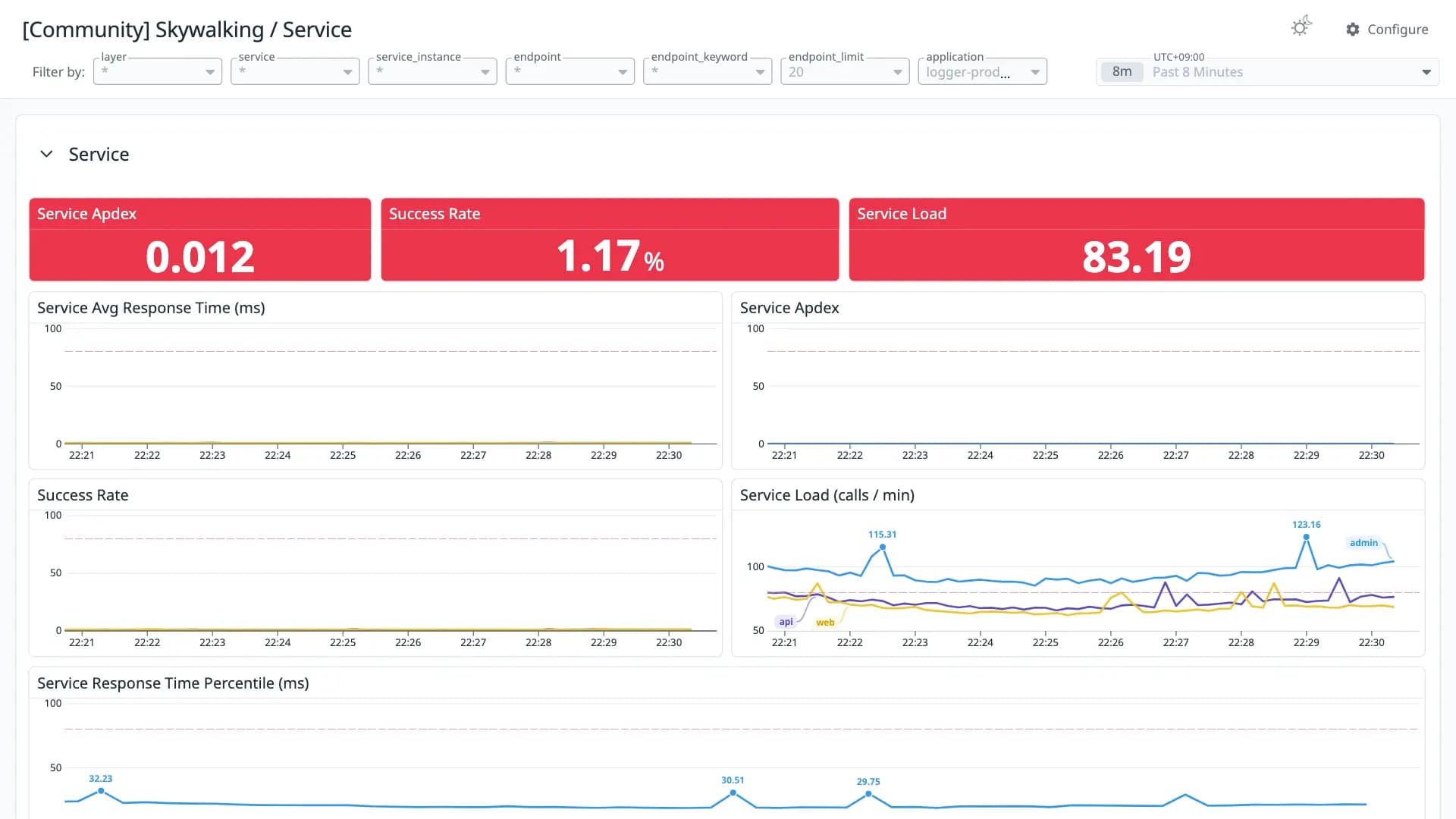The height and width of the screenshot is (819, 1456).
Task: Click the 32.23 peak point in Percentile chart
Action: [101, 791]
